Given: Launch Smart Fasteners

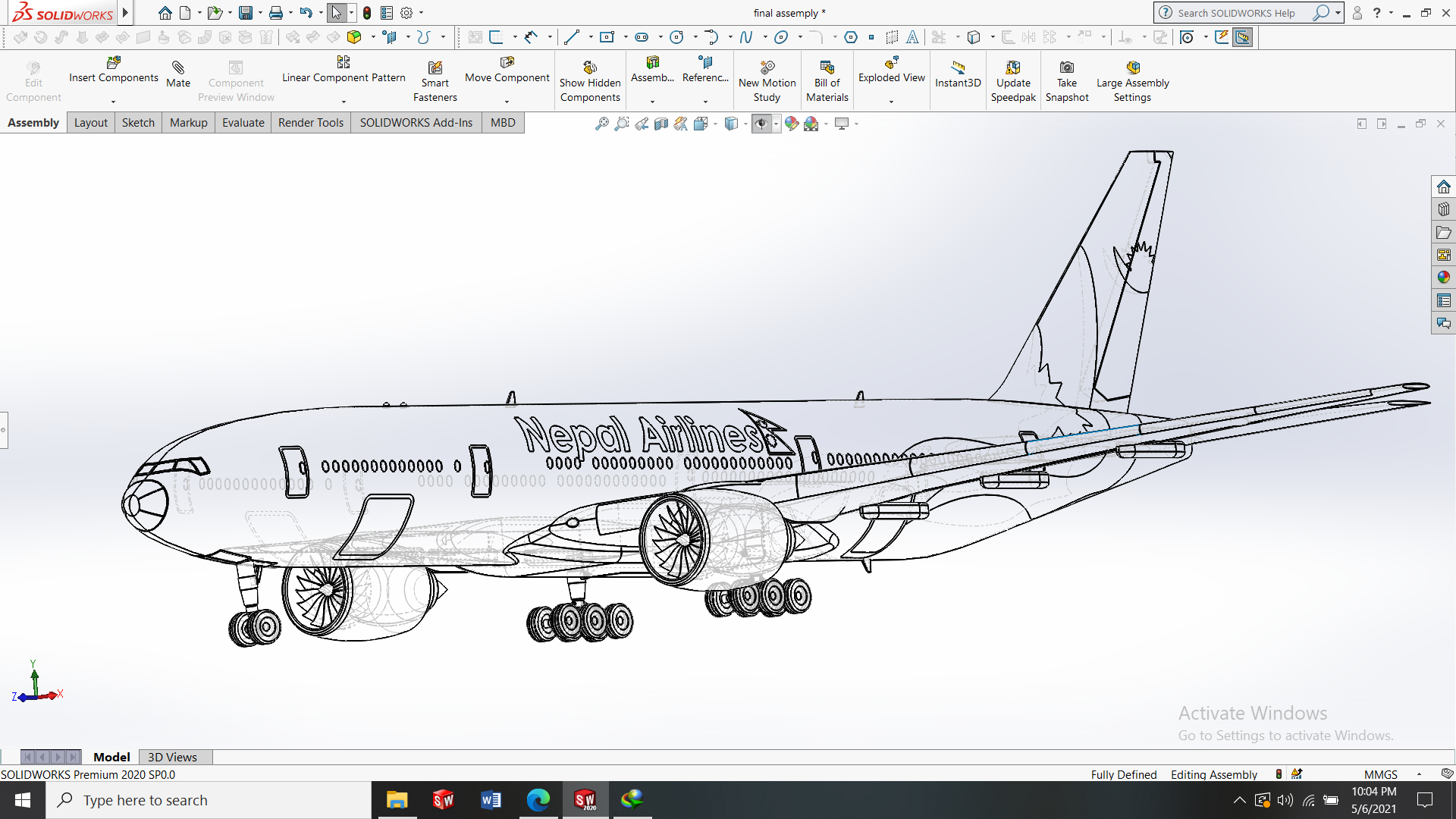Looking at the screenshot, I should (x=435, y=82).
